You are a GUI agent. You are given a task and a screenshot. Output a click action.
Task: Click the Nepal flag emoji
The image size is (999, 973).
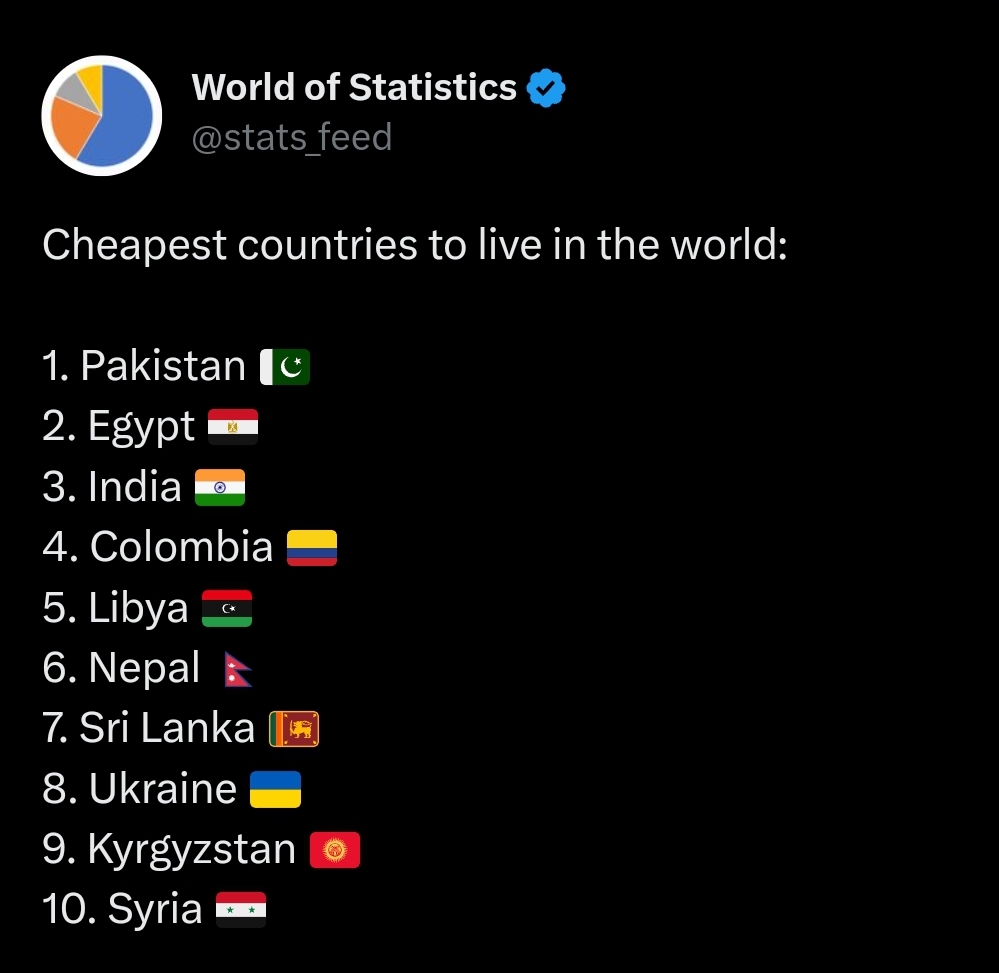click(238, 670)
